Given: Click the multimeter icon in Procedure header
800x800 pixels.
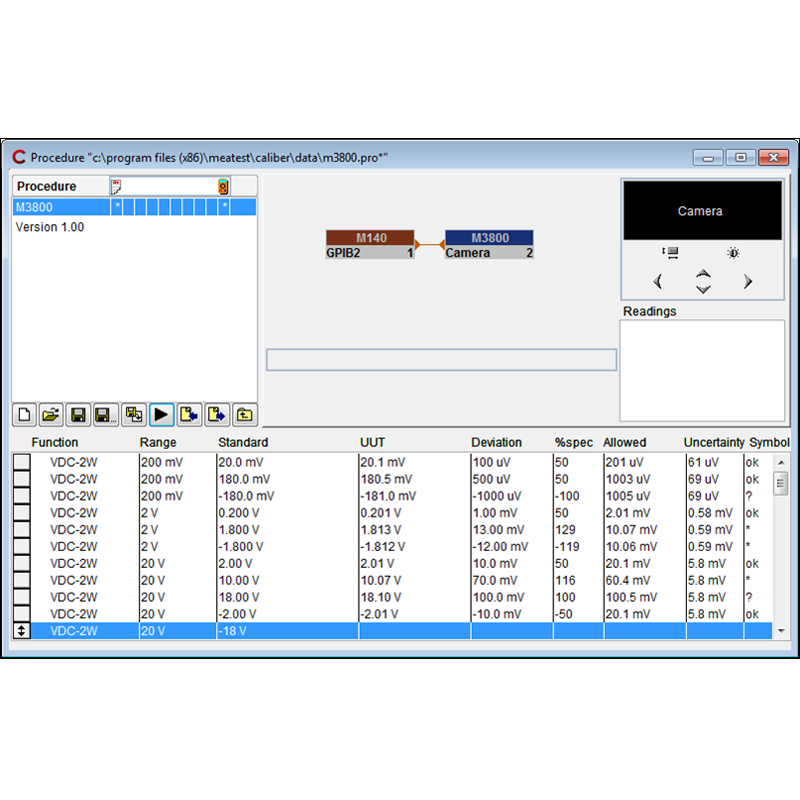Looking at the screenshot, I should [x=223, y=186].
